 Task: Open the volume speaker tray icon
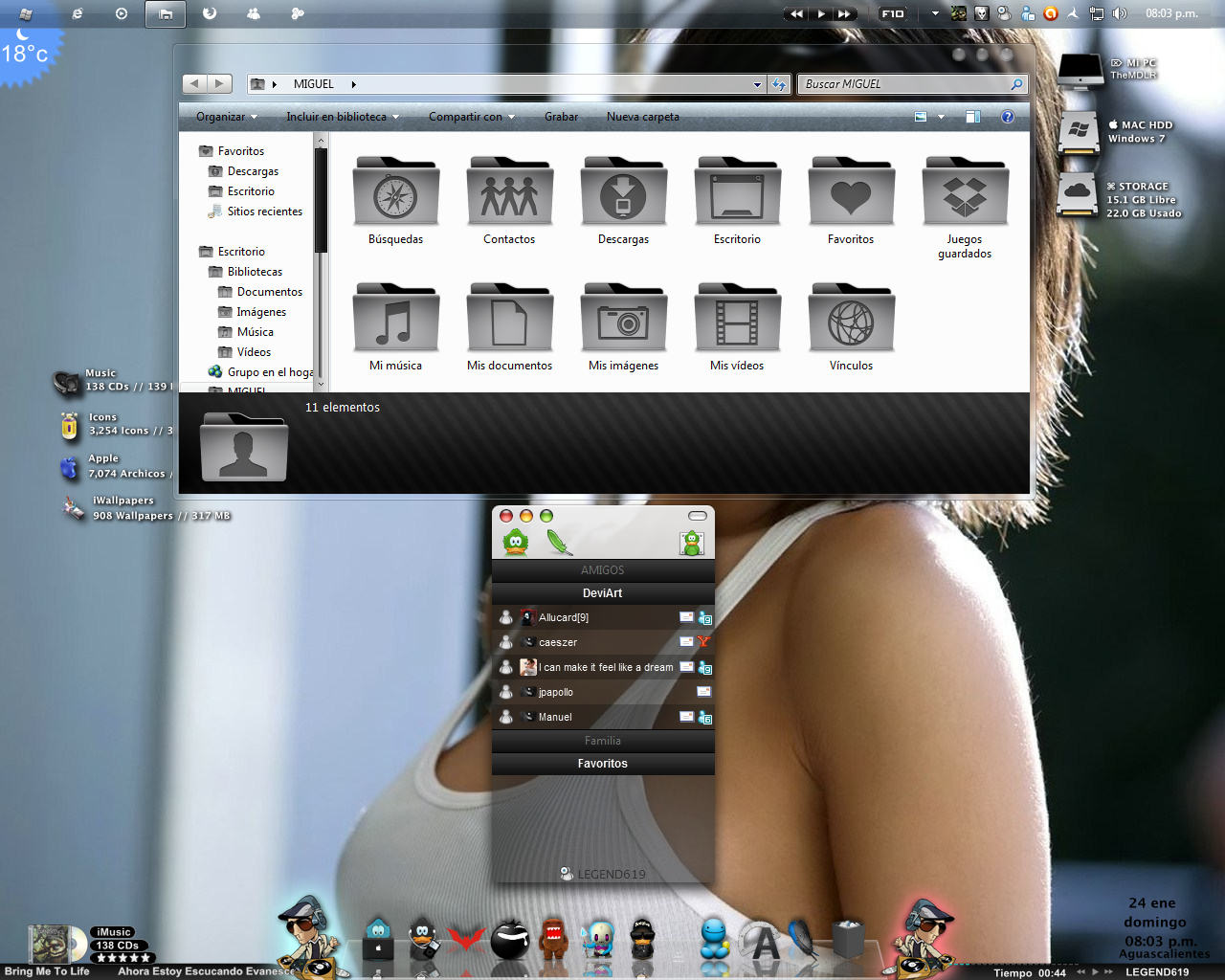coord(1119,13)
